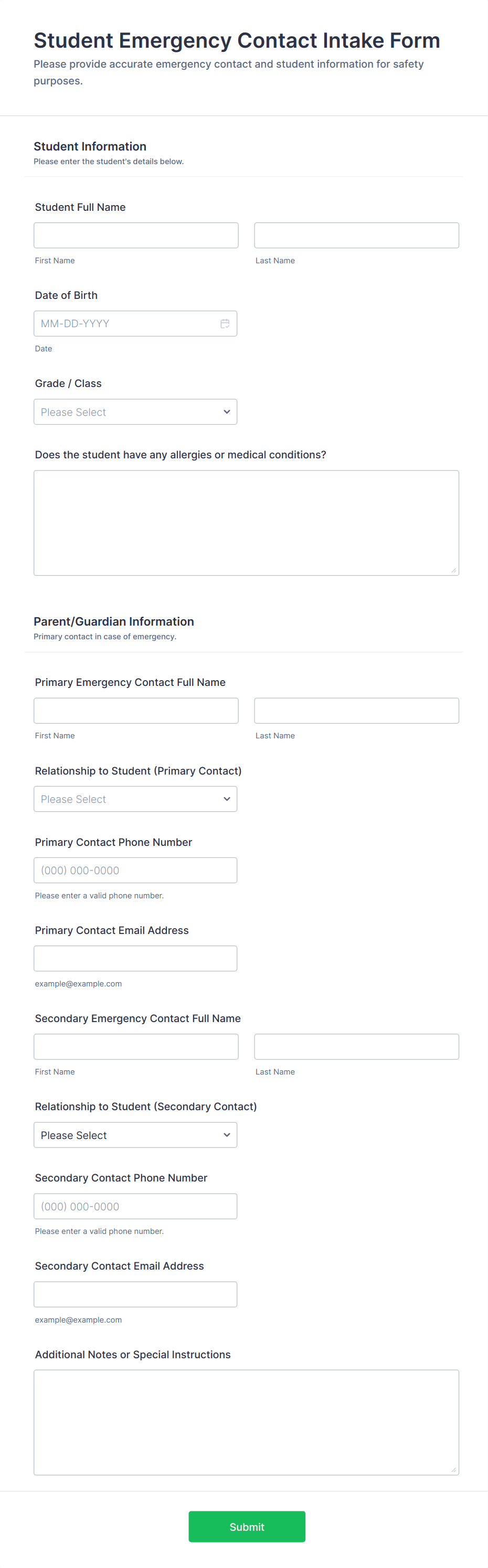Image resolution: width=488 pixels, height=1568 pixels.
Task: Expand the Grade / Class dropdown
Action: 135,412
